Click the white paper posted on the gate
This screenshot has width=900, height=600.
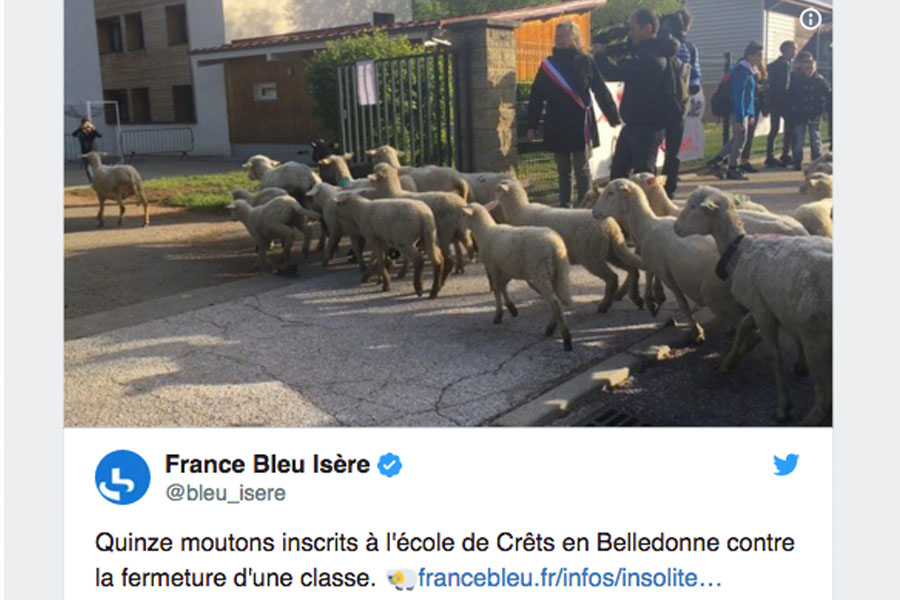(366, 83)
